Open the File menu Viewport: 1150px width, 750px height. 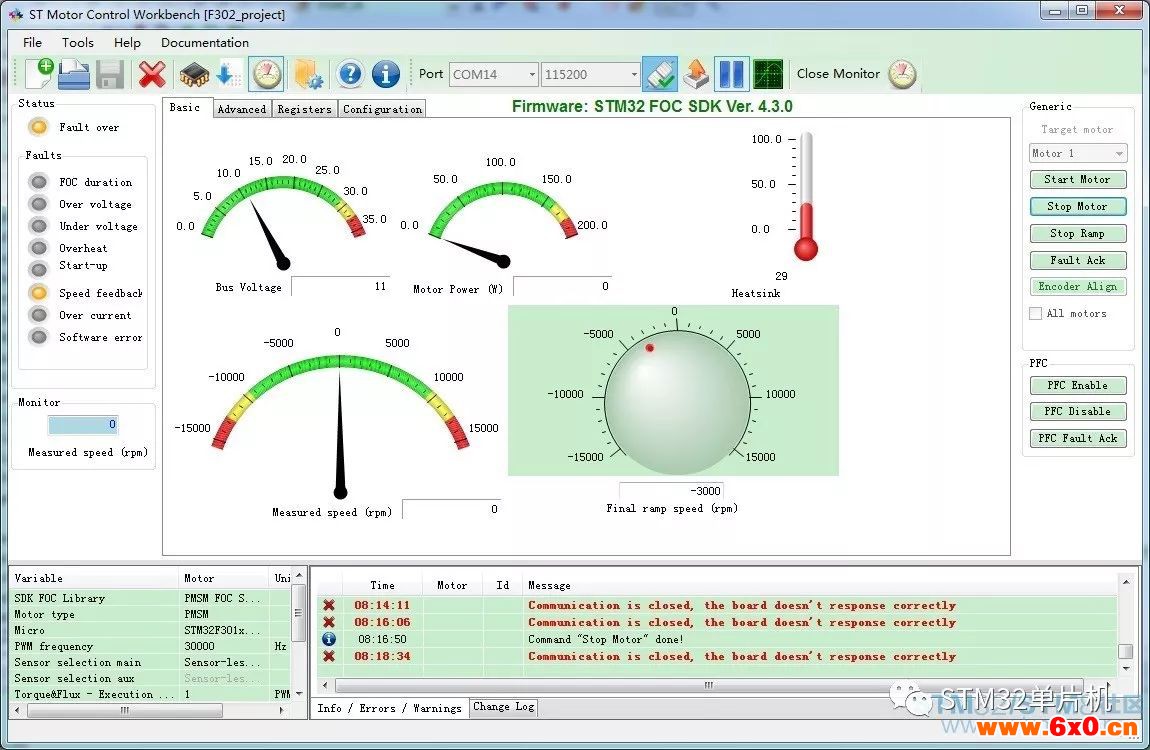pos(32,43)
